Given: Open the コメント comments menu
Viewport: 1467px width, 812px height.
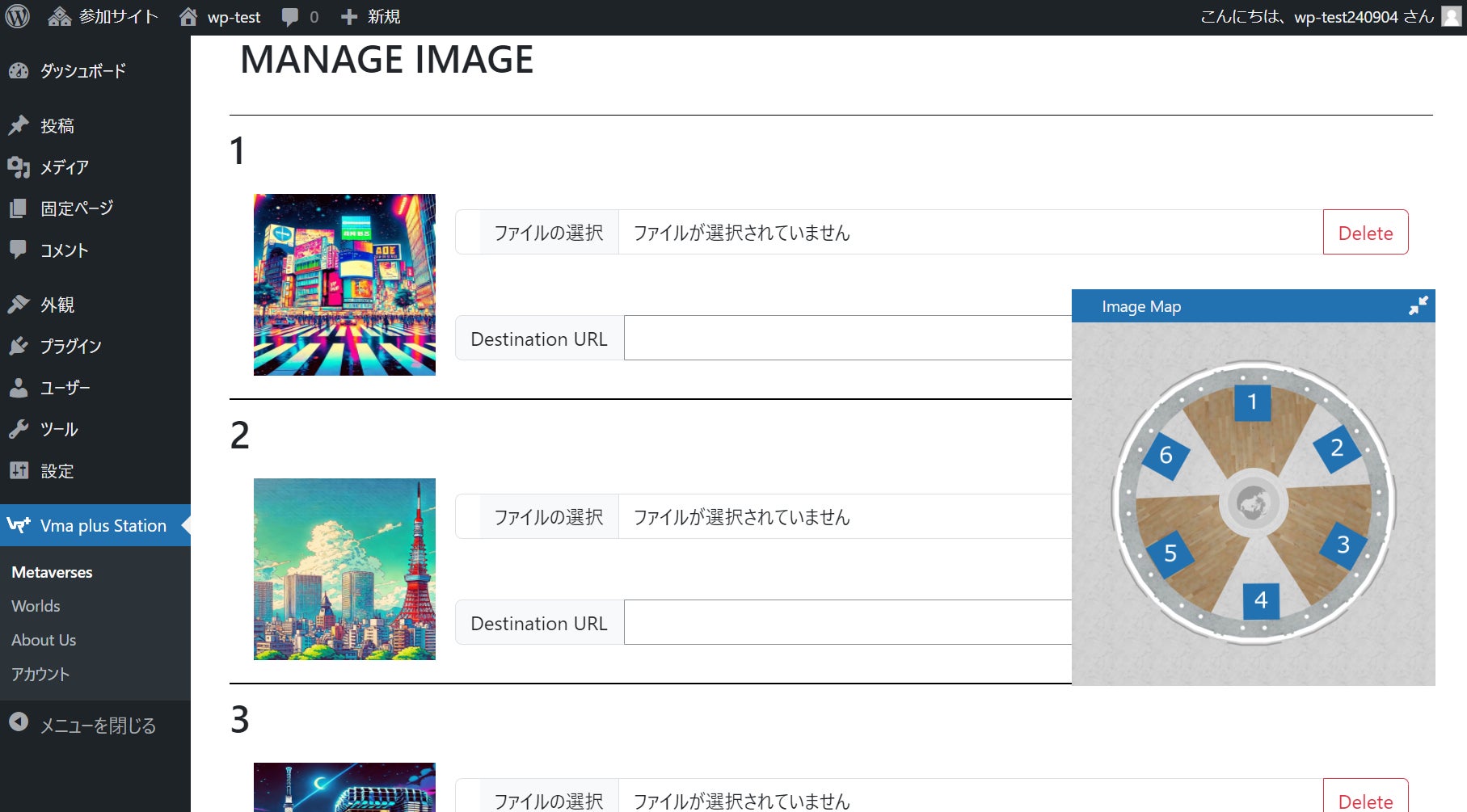Looking at the screenshot, I should [x=95, y=250].
